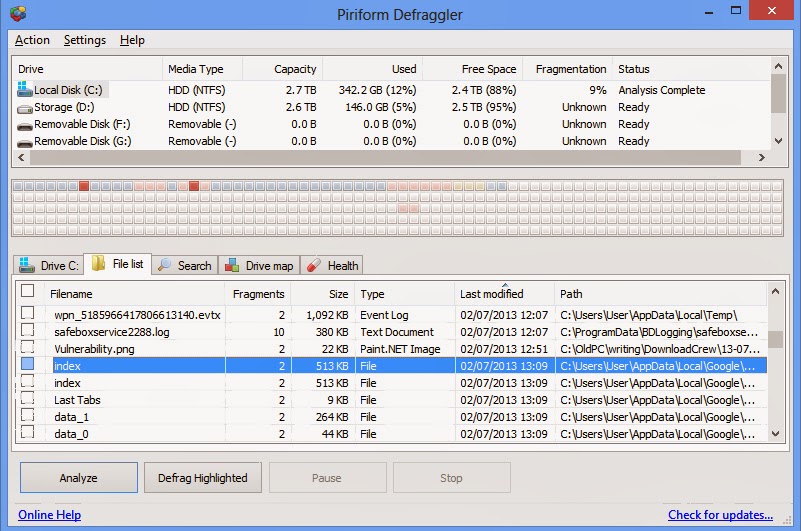Click the Defraggler app icon in title bar
Screen dimensions: 801x531
pyautogui.click(x=18, y=13)
